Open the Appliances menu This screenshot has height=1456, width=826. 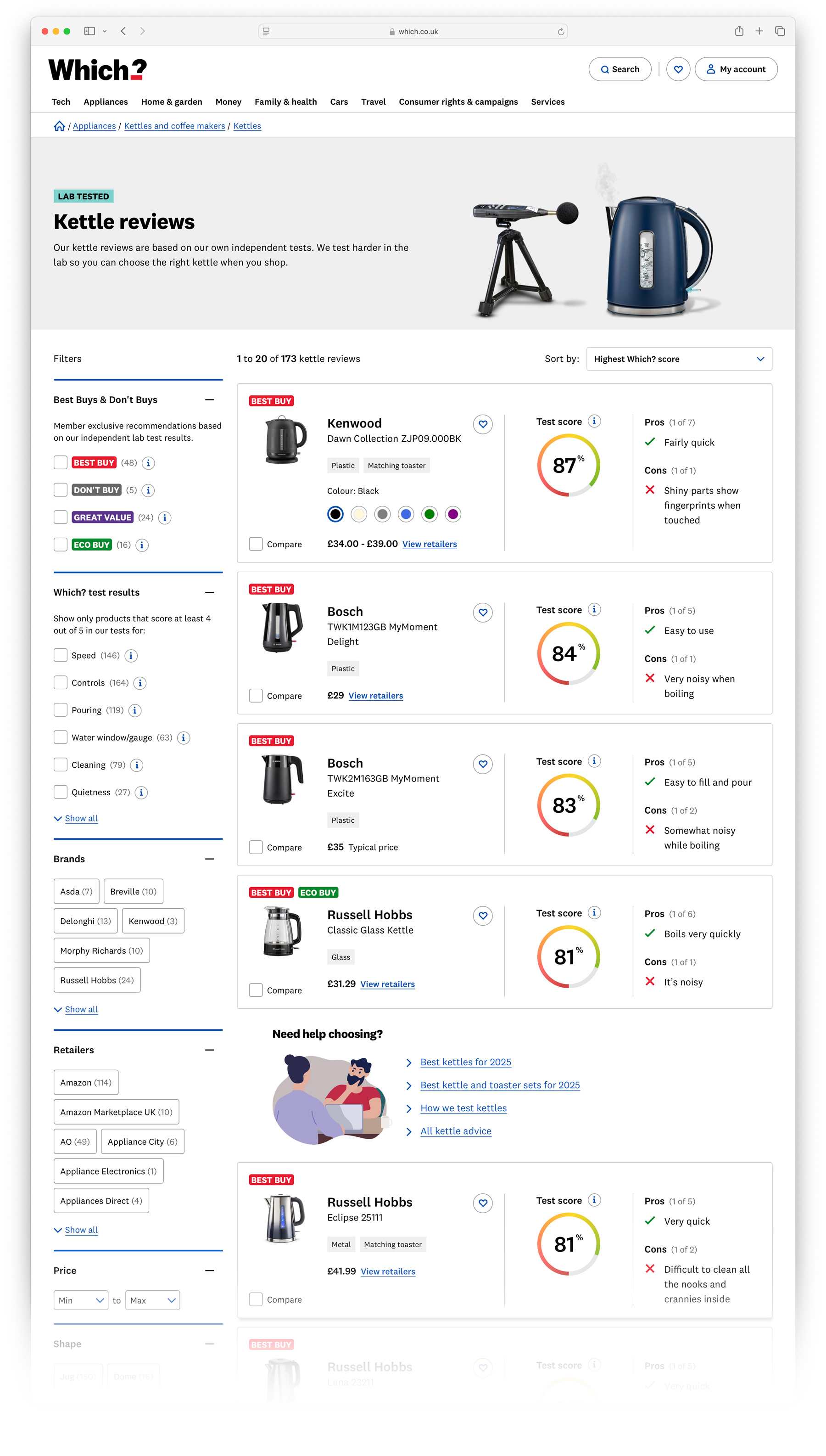(x=106, y=101)
